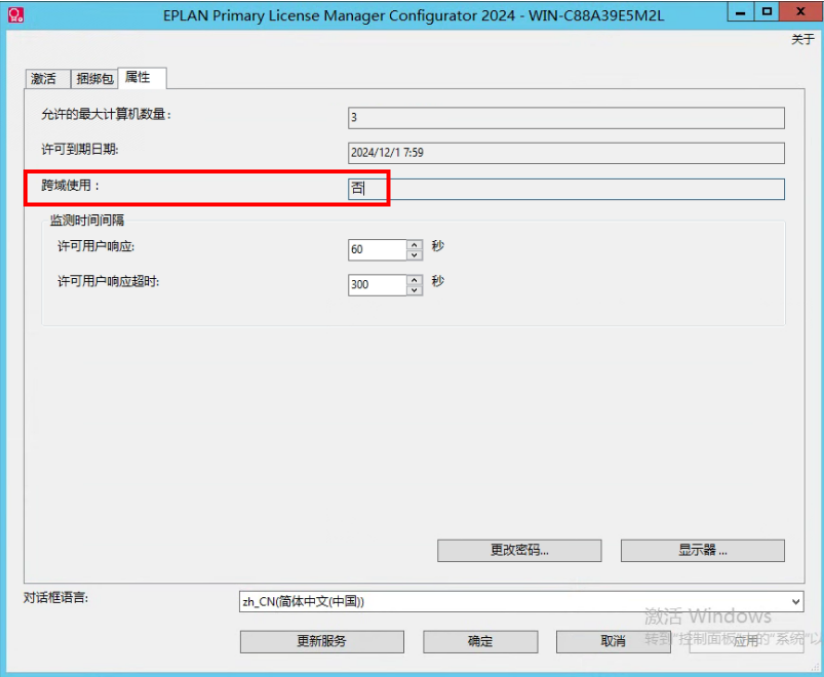Increase 许可用户响应 value with up arrow
Screen dimensions: 824x677
coord(415,244)
